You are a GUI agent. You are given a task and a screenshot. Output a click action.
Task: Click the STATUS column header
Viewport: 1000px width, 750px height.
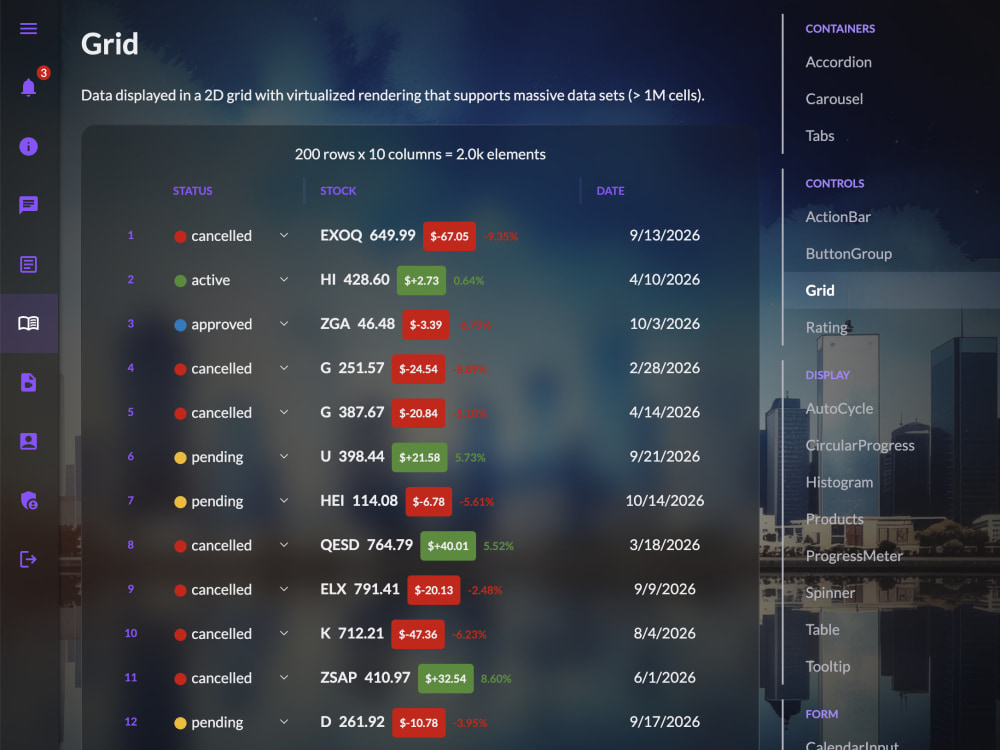tap(192, 191)
